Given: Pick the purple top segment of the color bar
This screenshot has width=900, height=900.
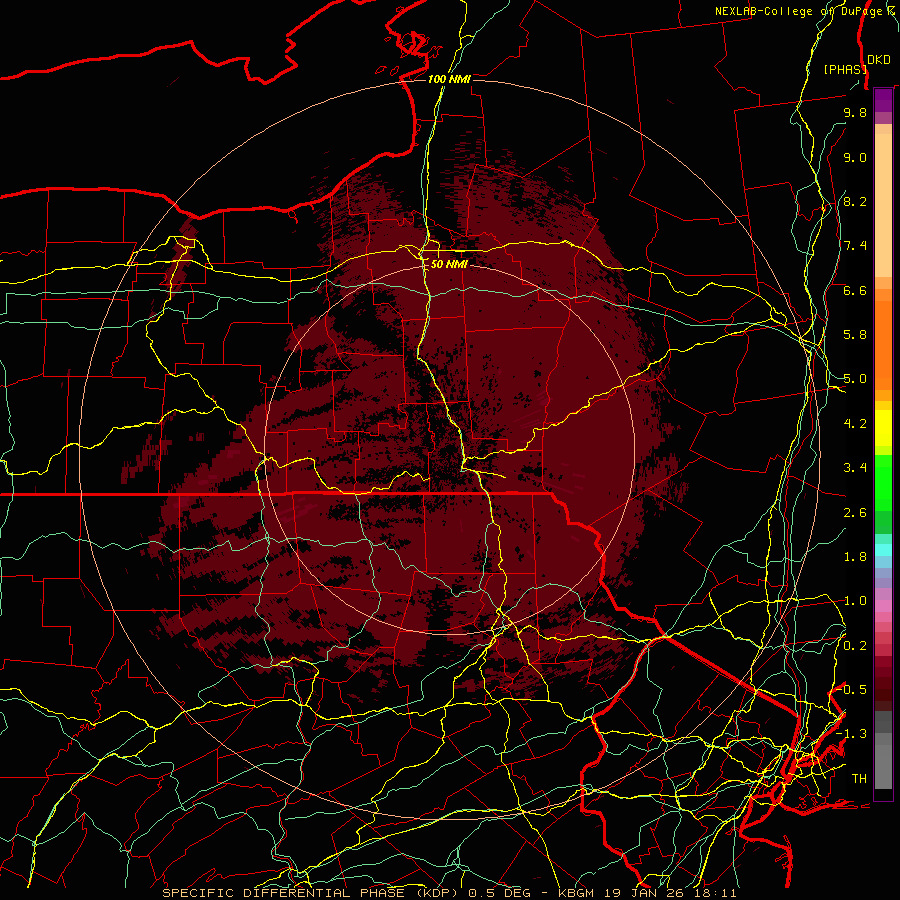Looking at the screenshot, I should pos(883,100).
